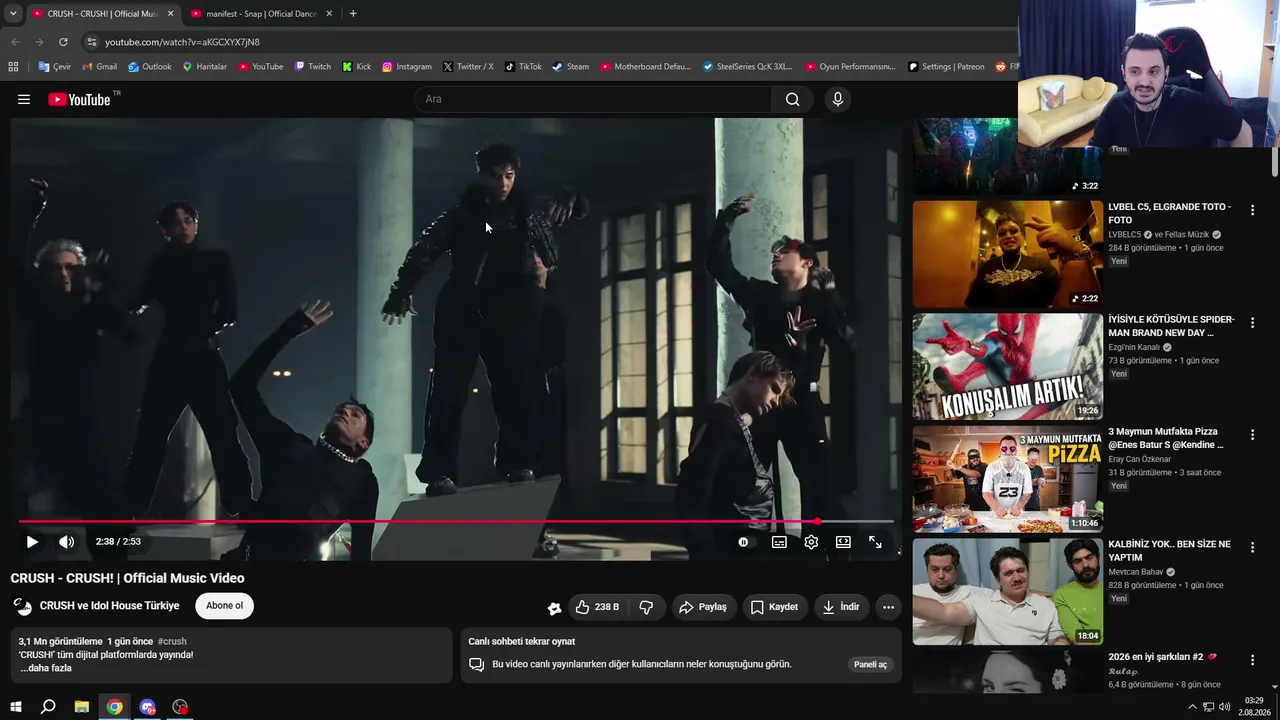Adjust system volume from the tray speaker icon
This screenshot has width=1280, height=720.
1224,707
